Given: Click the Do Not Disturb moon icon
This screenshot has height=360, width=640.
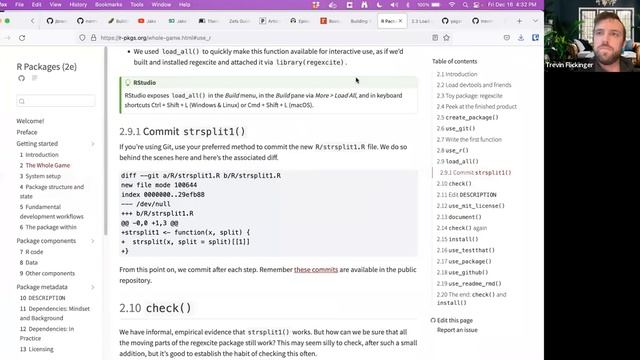Looking at the screenshot, I should pos(379,4).
